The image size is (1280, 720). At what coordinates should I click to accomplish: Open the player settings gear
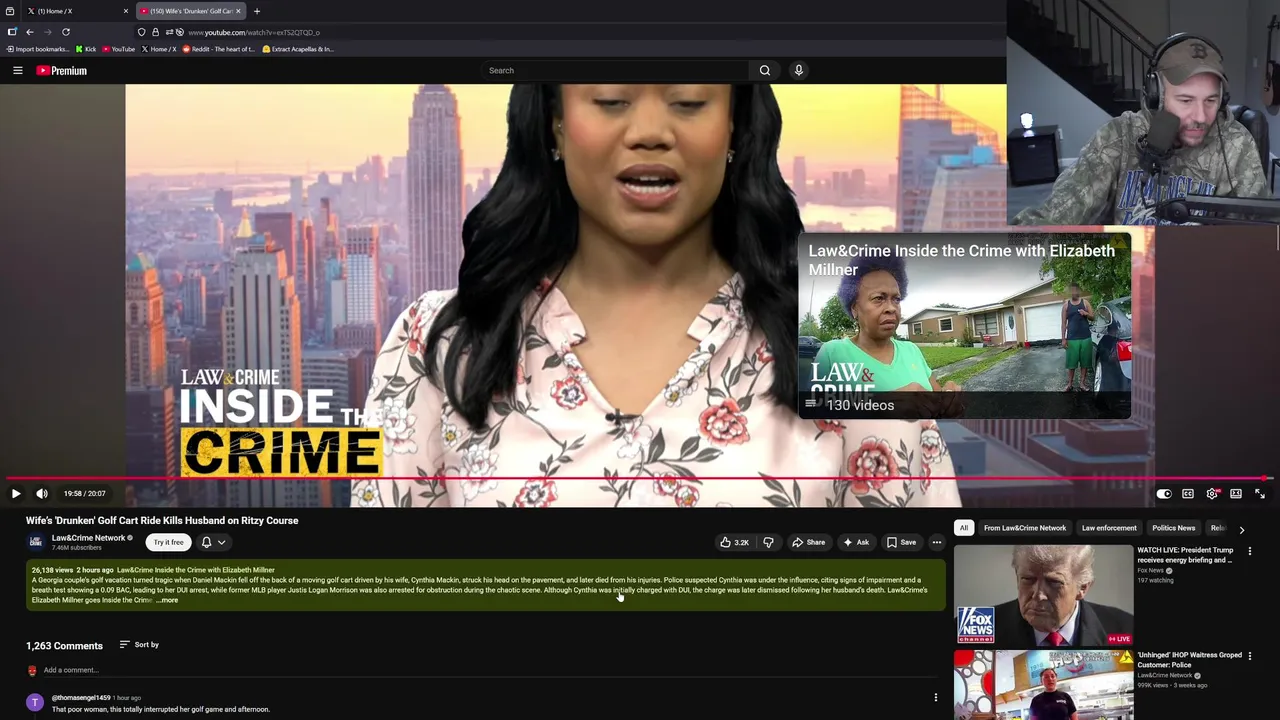pyautogui.click(x=1212, y=493)
